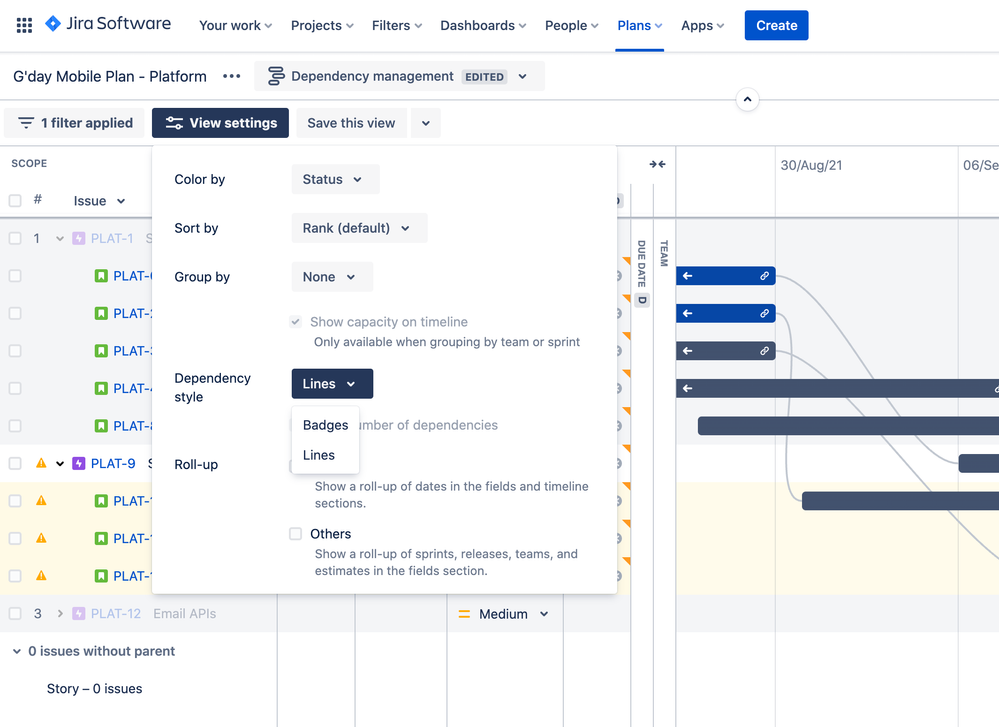The height and width of the screenshot is (727, 999).
Task: Open the PLAT-9 issue link
Action: pos(113,463)
